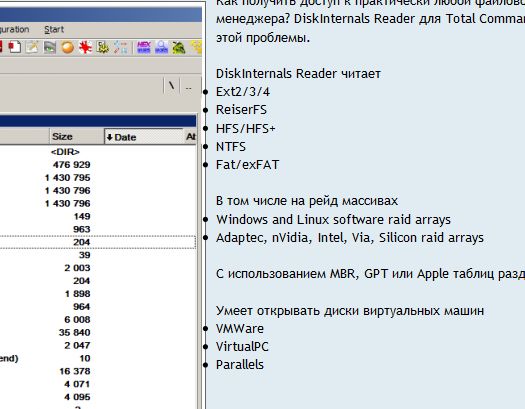Go to parent directory with '..' button
The image size is (525, 409).
(189, 86)
